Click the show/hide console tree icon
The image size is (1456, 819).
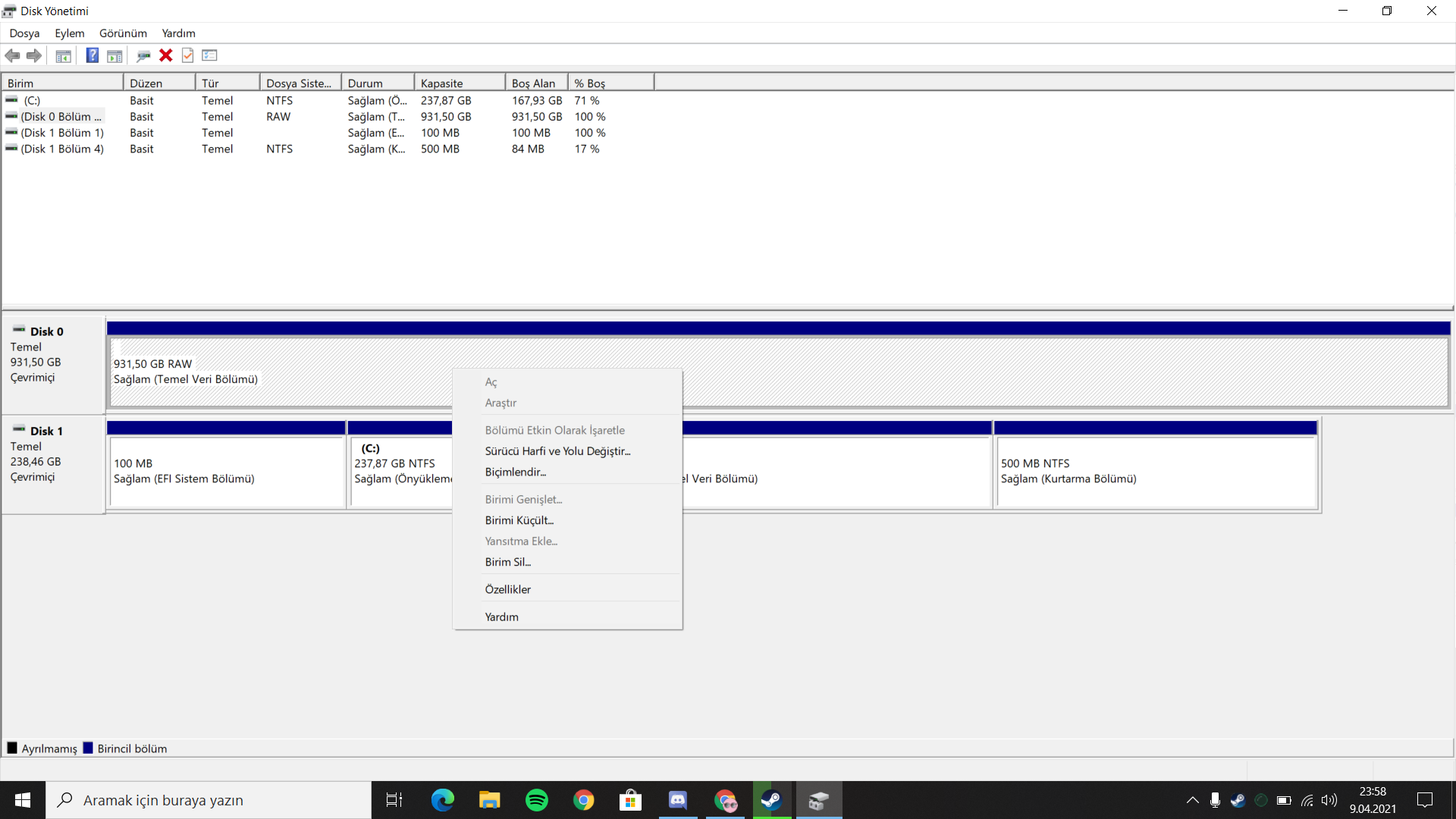pyautogui.click(x=64, y=55)
